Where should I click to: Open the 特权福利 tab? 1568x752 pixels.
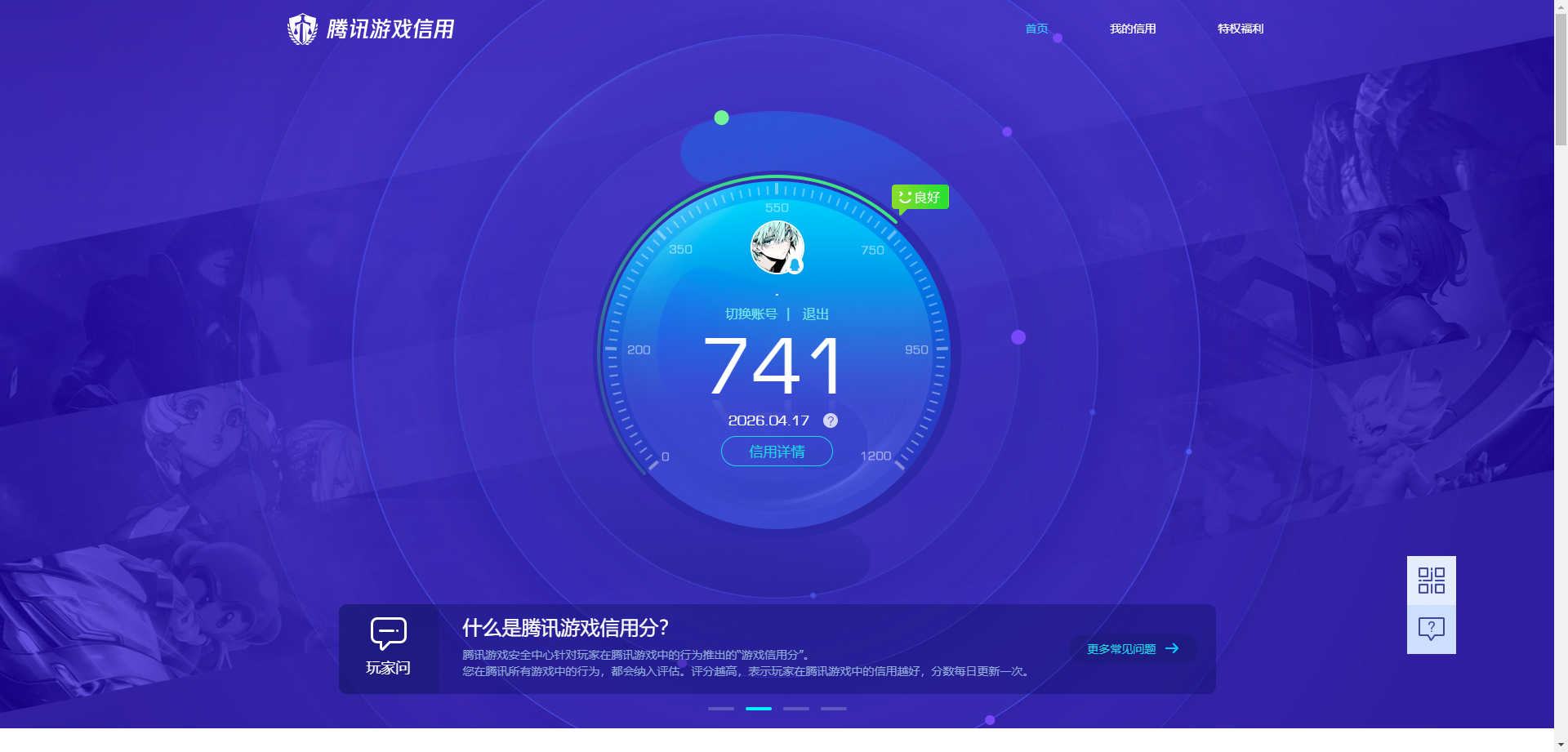(1240, 29)
